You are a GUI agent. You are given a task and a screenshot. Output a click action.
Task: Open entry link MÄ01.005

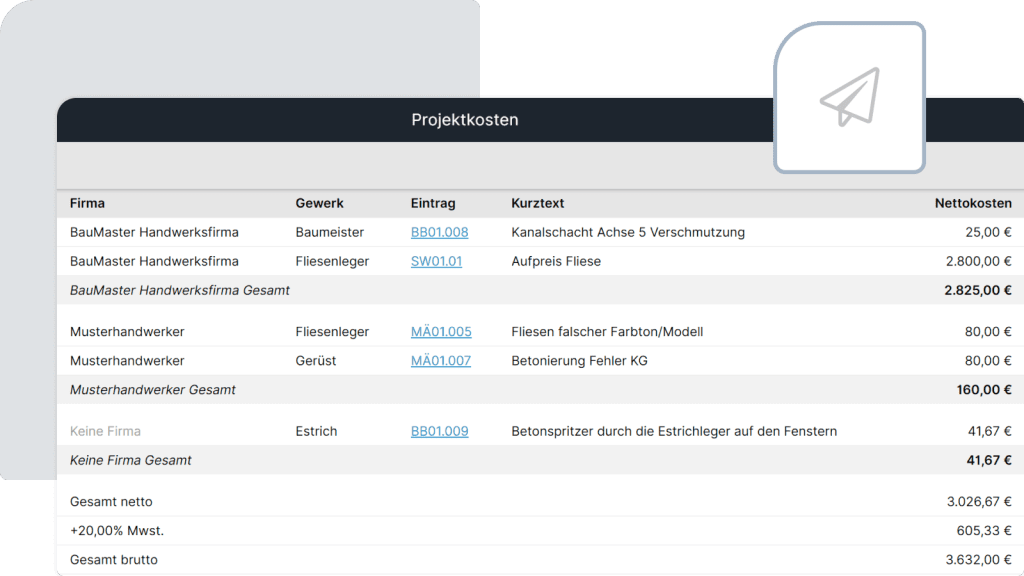click(440, 331)
